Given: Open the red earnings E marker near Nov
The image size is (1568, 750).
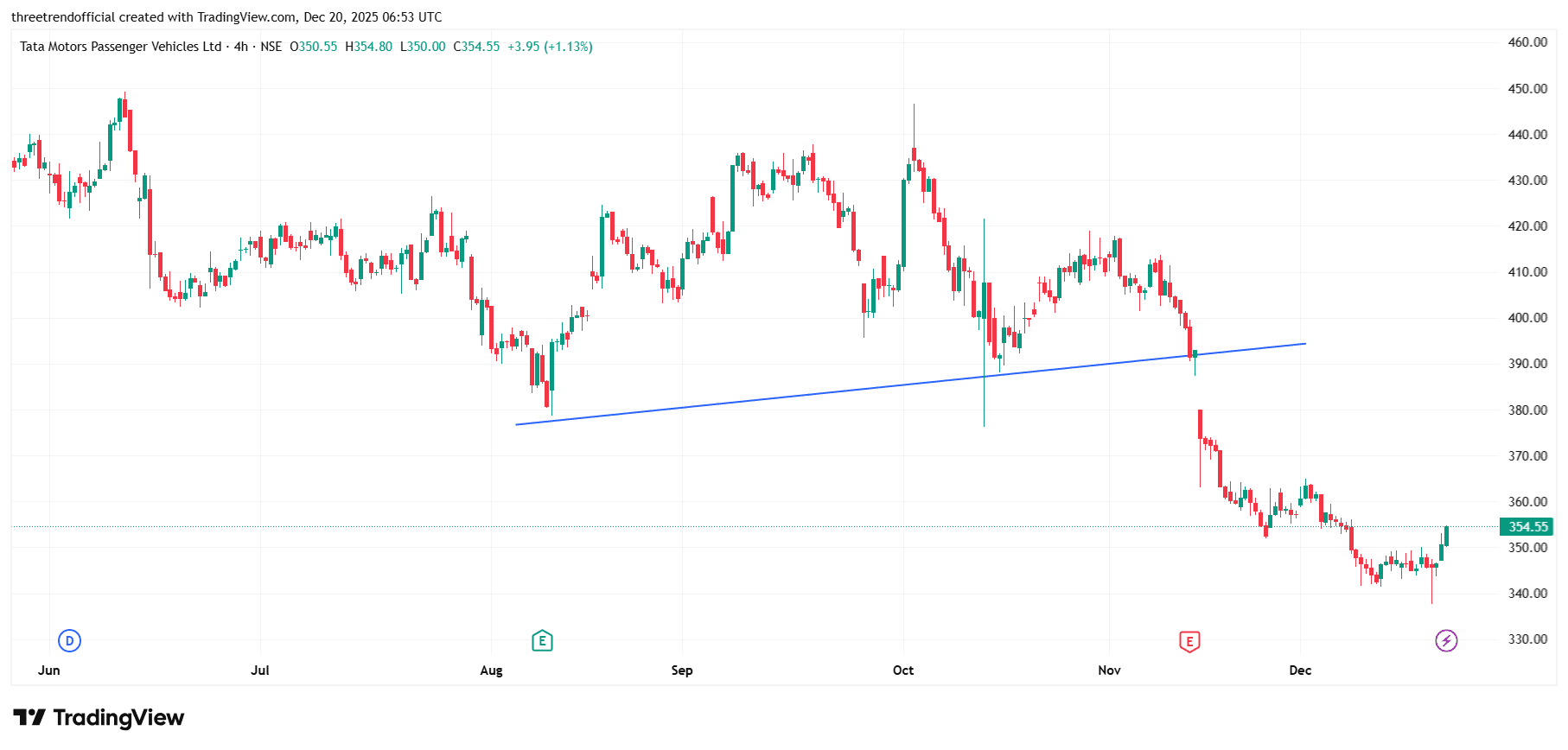Looking at the screenshot, I should [x=1189, y=641].
